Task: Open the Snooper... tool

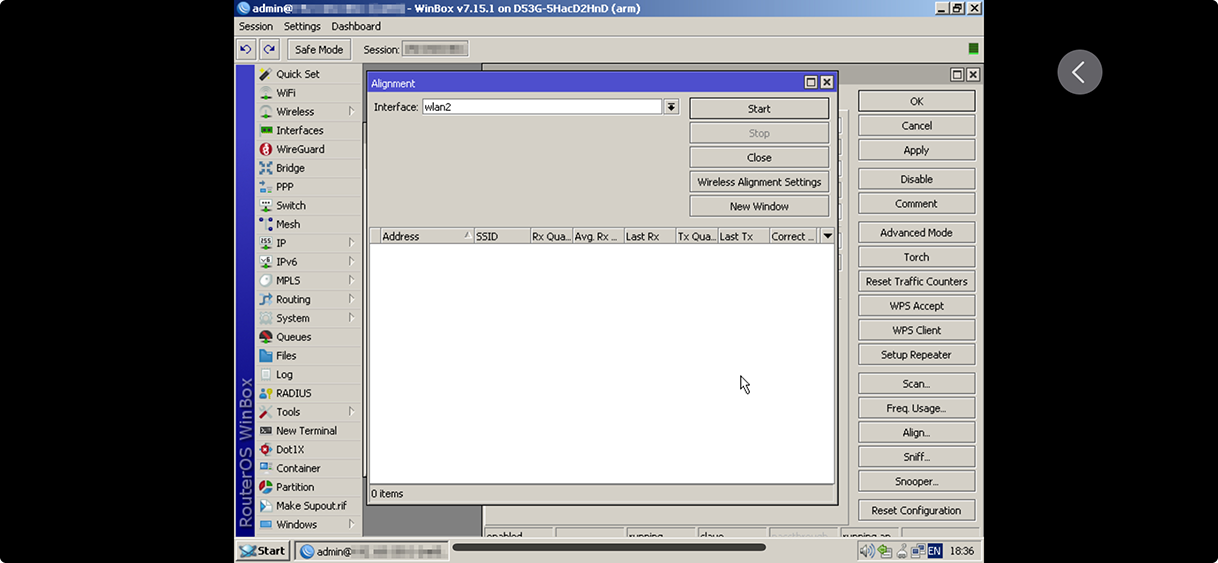Action: 916,482
